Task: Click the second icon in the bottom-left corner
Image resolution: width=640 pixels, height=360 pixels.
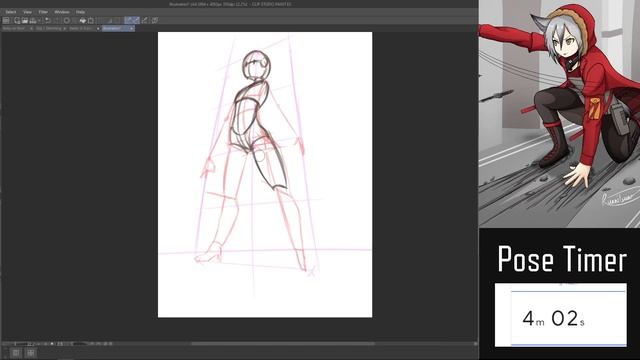Action: point(31,353)
